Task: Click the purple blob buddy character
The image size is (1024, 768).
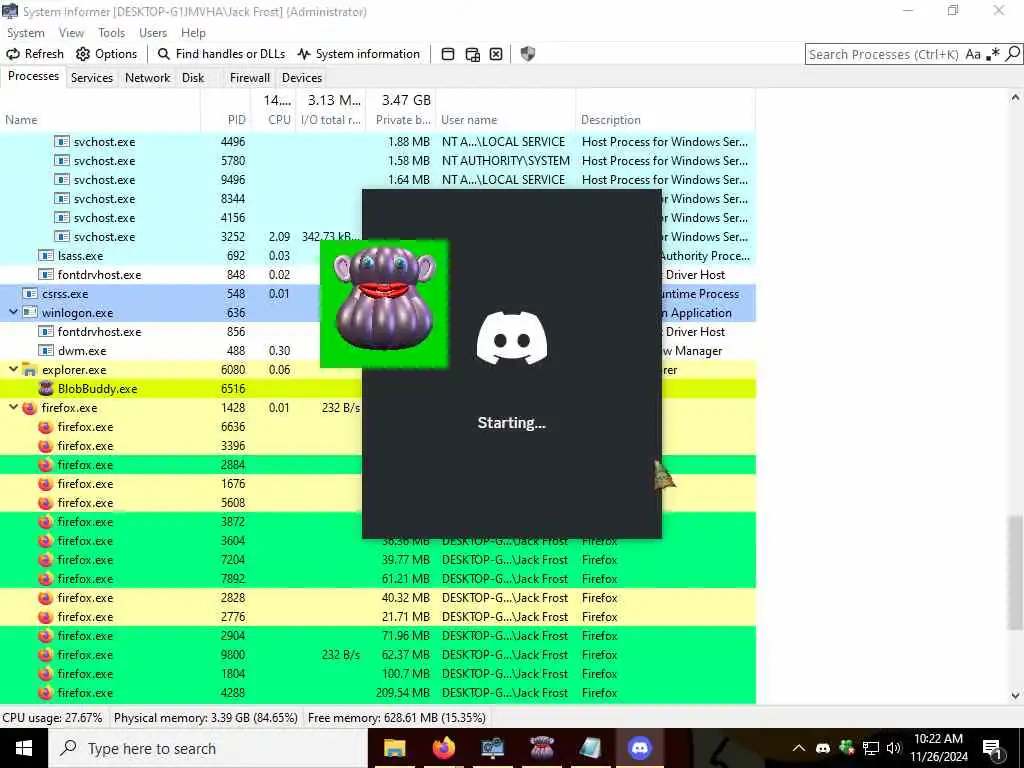Action: pyautogui.click(x=384, y=298)
